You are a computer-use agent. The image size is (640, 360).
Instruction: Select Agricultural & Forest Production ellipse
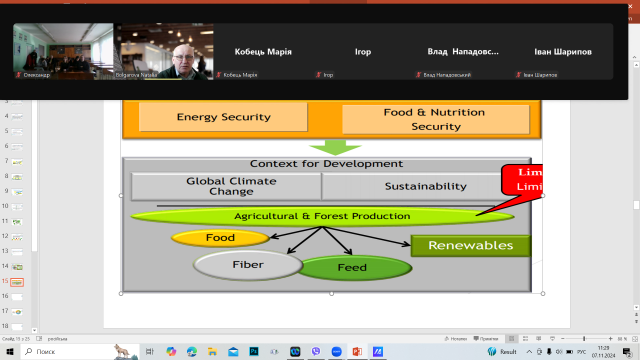(x=322, y=216)
